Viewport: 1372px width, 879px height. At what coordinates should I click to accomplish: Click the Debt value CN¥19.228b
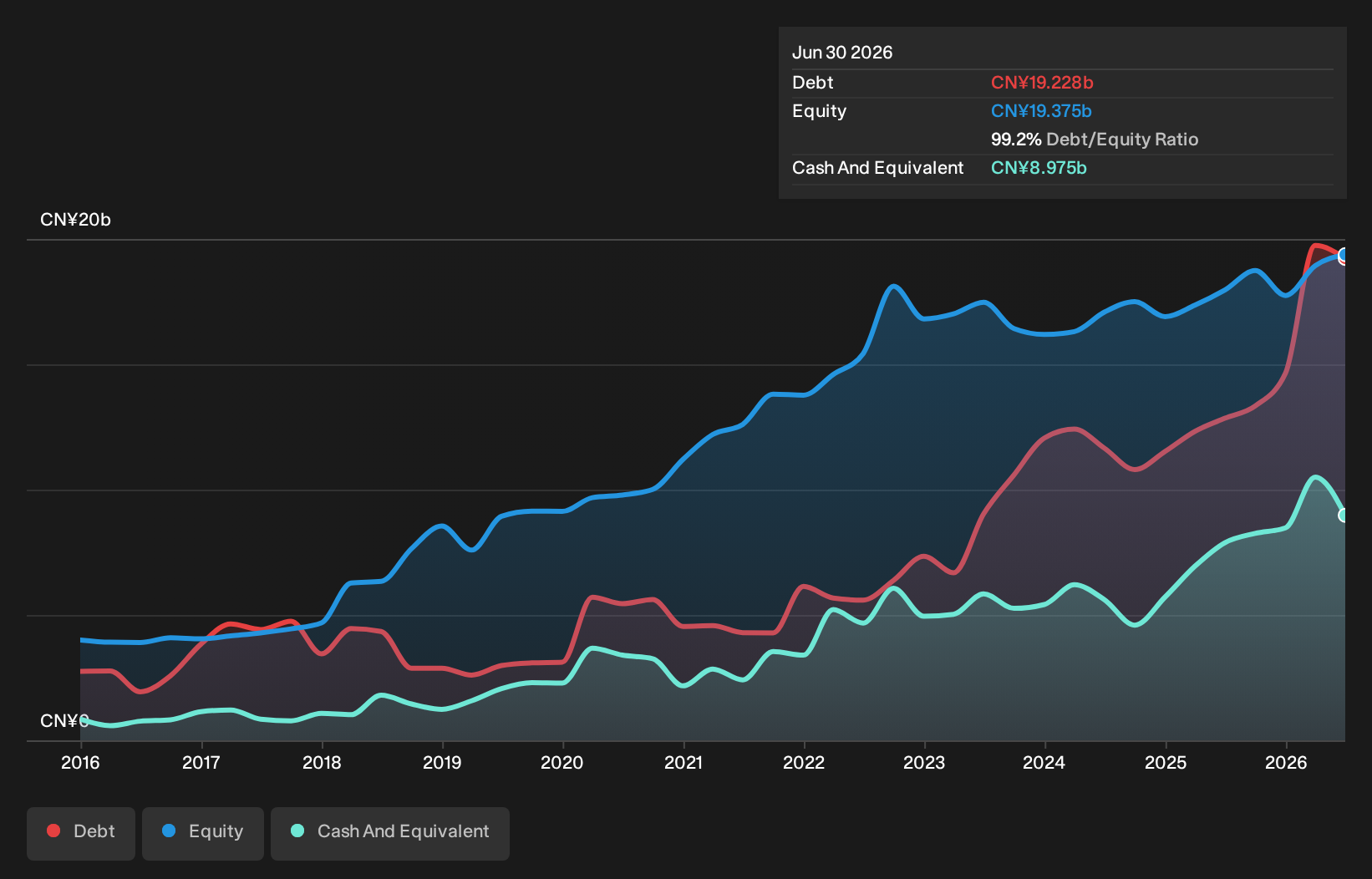point(1042,83)
